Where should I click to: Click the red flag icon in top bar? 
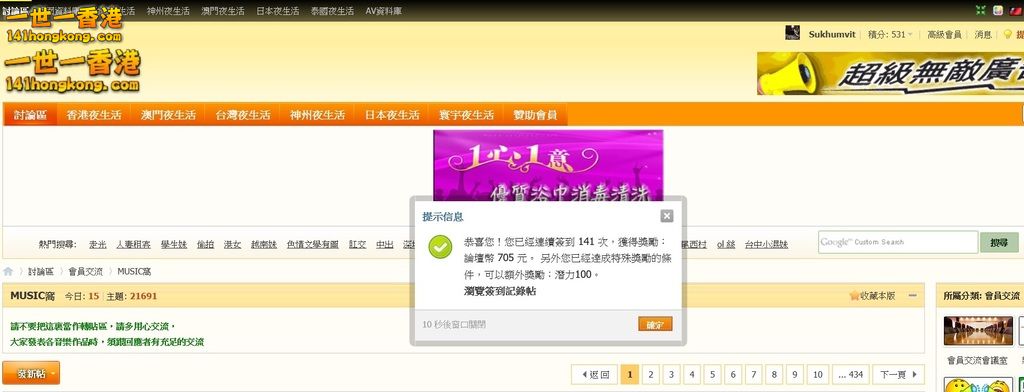(1016, 10)
